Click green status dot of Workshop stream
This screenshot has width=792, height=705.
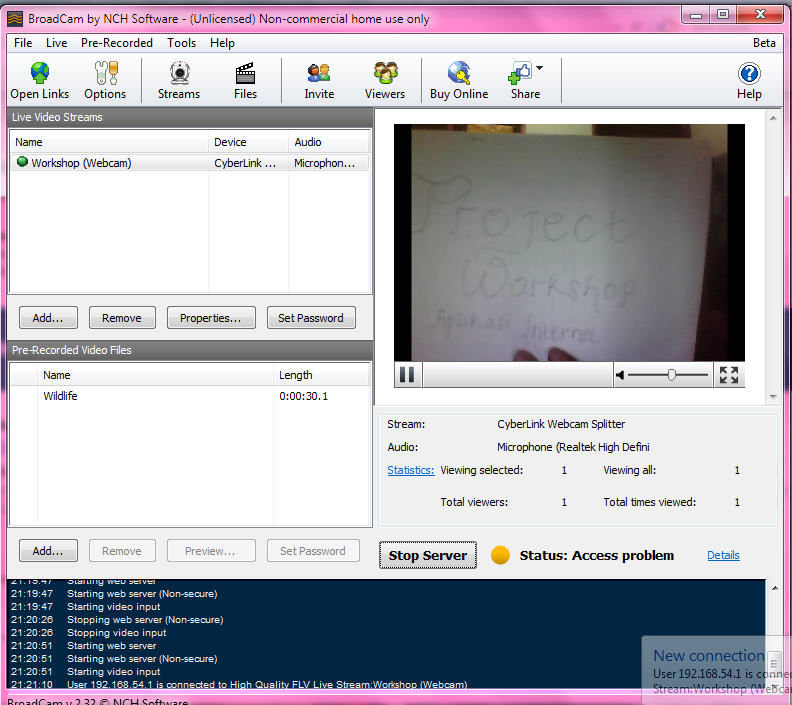(x=22, y=162)
